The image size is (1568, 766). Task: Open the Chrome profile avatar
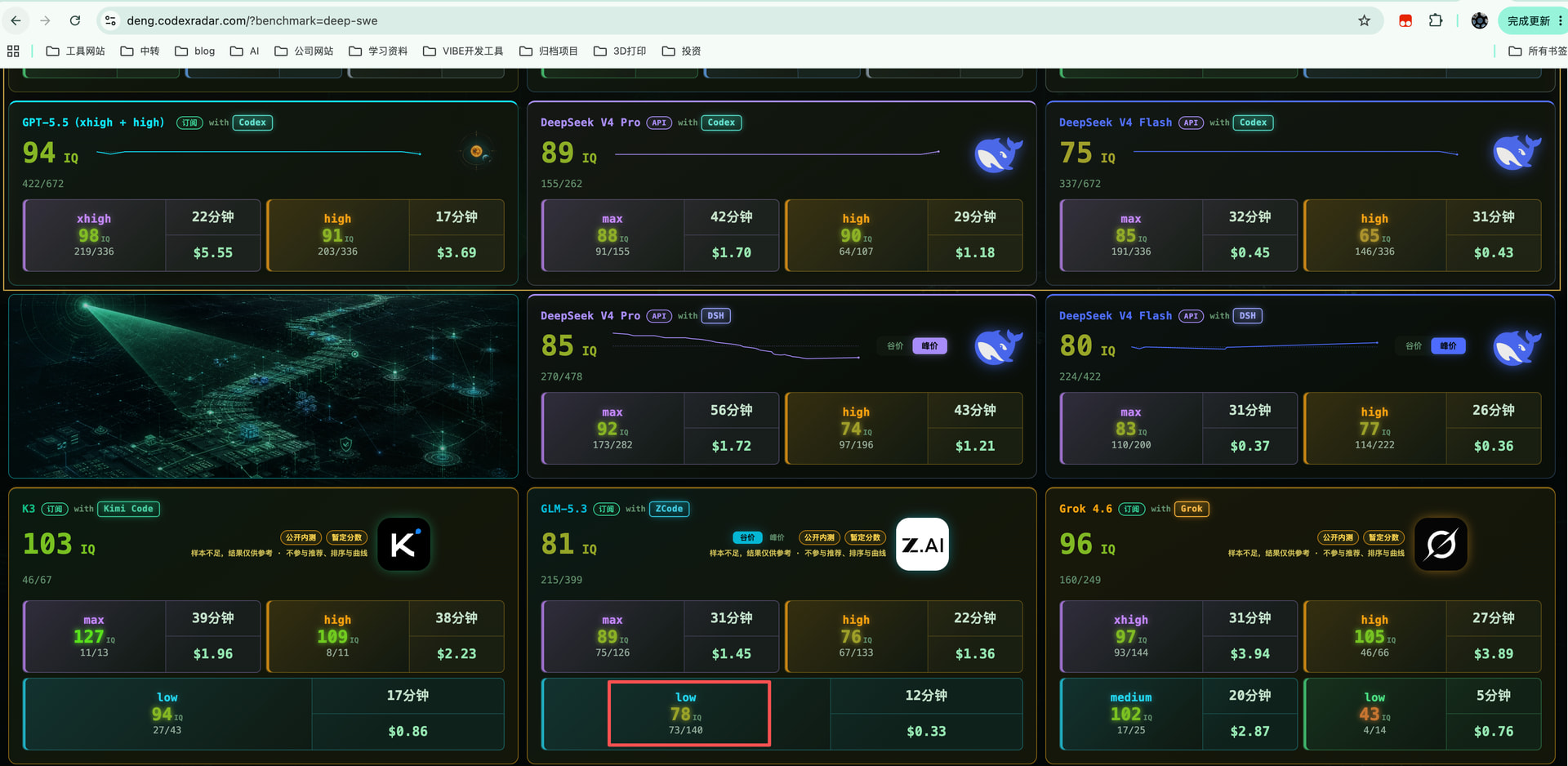pos(1479,20)
